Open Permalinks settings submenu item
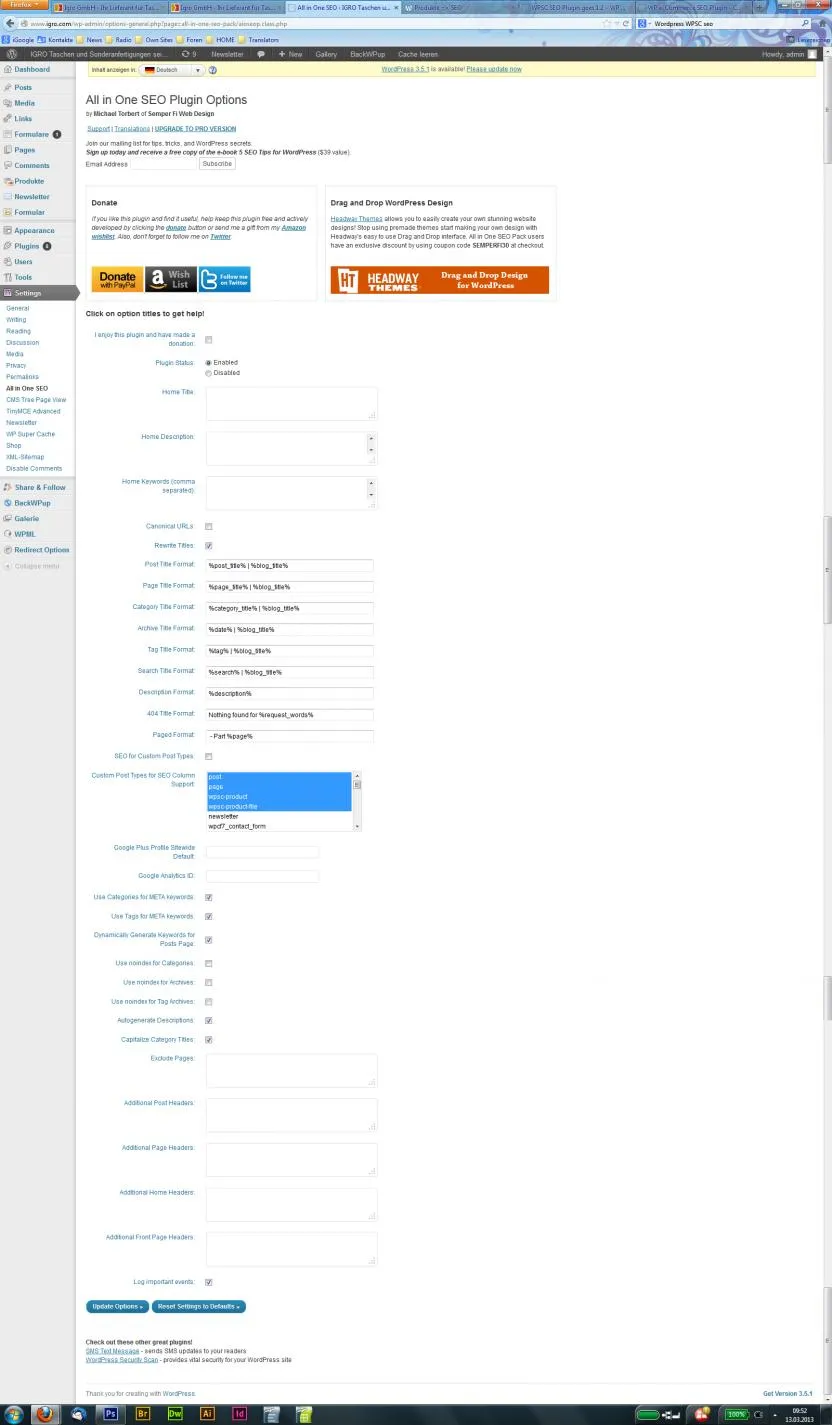The width and height of the screenshot is (832, 1425). (22, 377)
